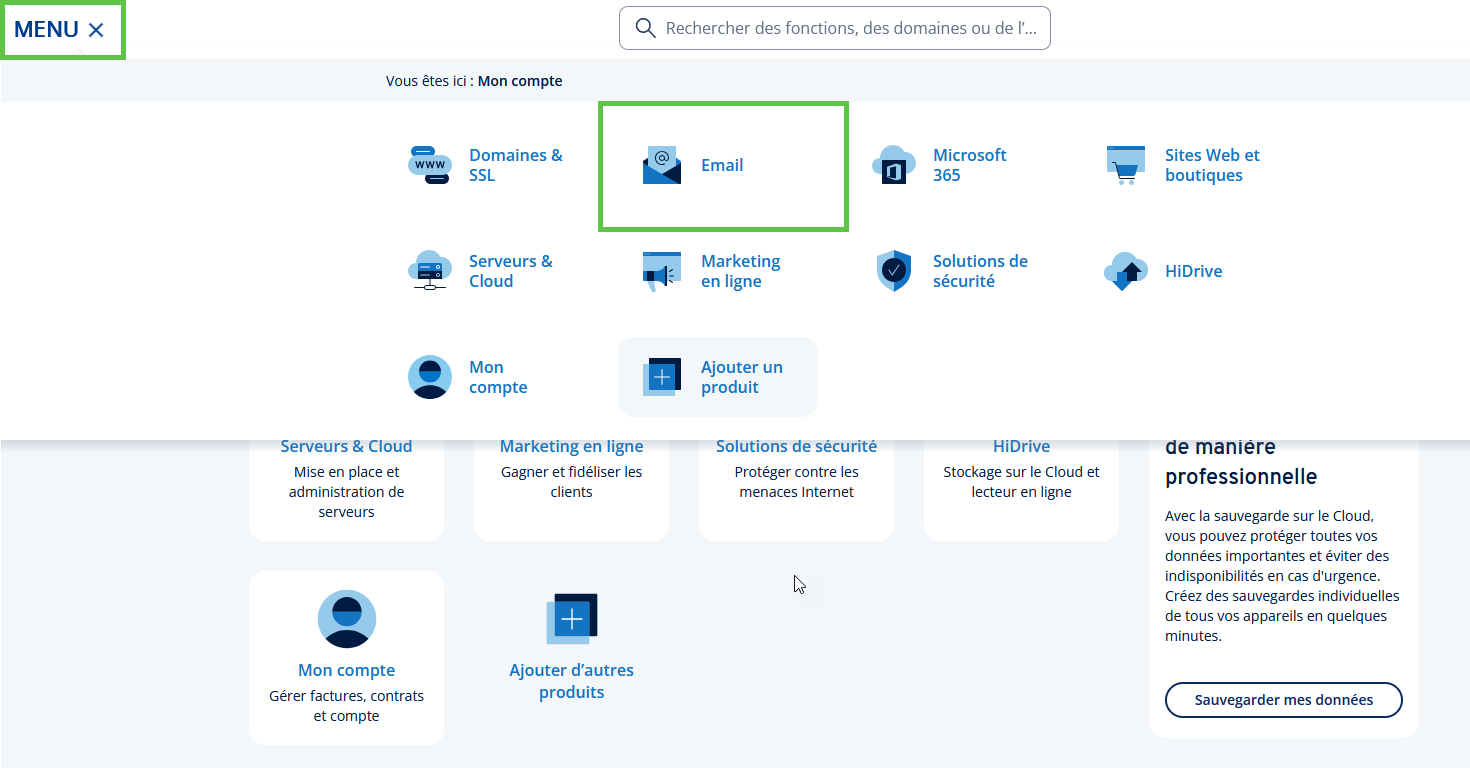Click the Sites Web et boutiques cart icon
The height and width of the screenshot is (768, 1470).
(1126, 165)
